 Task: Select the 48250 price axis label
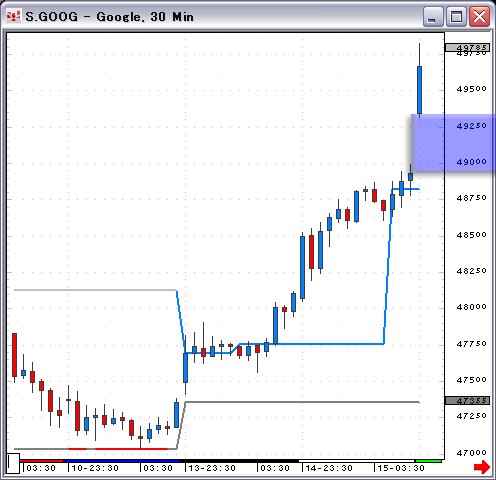[471, 271]
